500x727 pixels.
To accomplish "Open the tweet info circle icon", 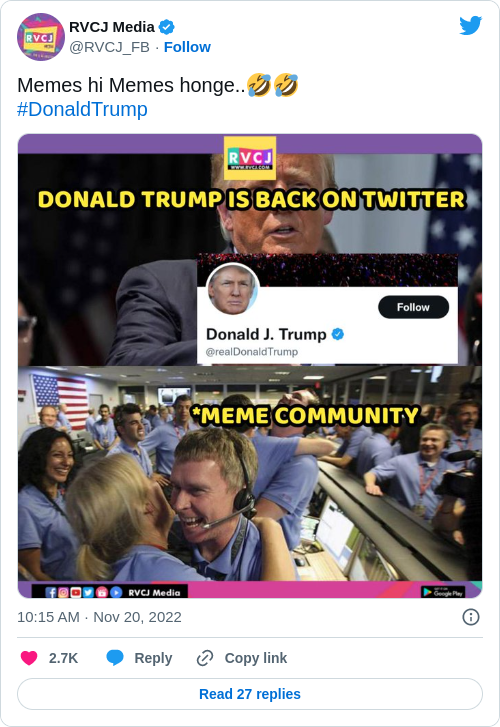I will coord(471,617).
